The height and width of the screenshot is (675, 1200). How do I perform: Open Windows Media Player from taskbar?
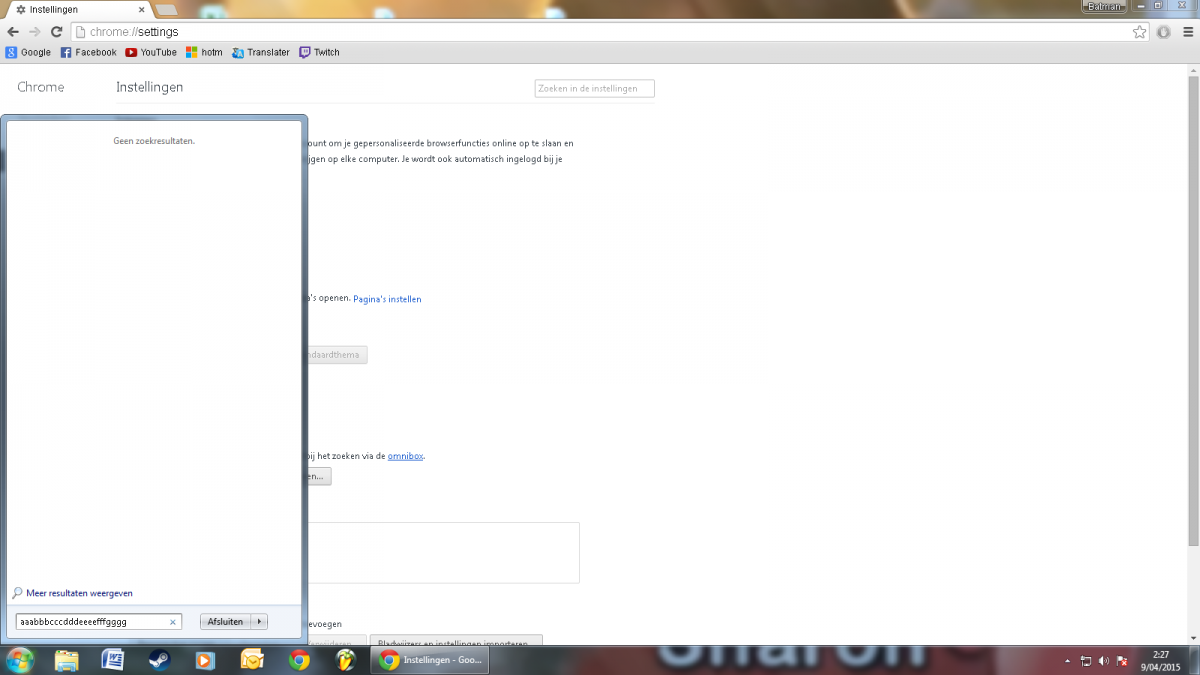[x=205, y=660]
